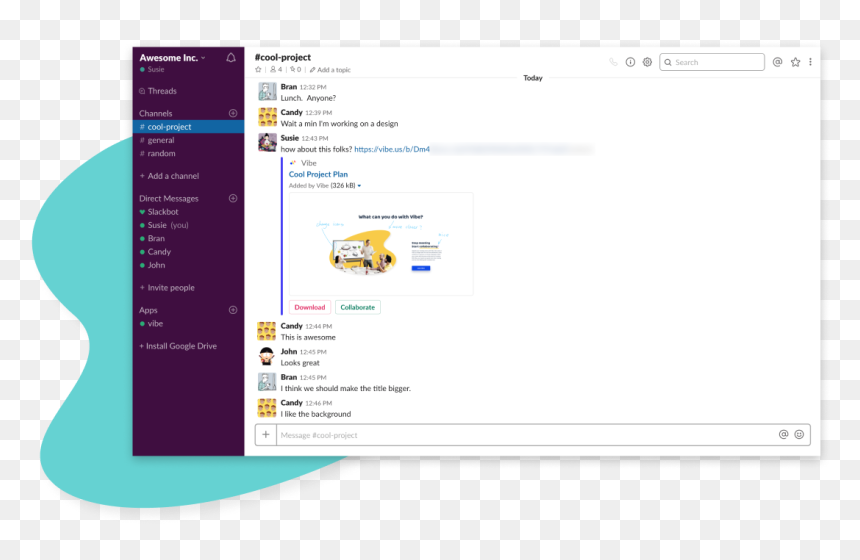
Task: Click Install Google Drive
Action: pos(178,346)
